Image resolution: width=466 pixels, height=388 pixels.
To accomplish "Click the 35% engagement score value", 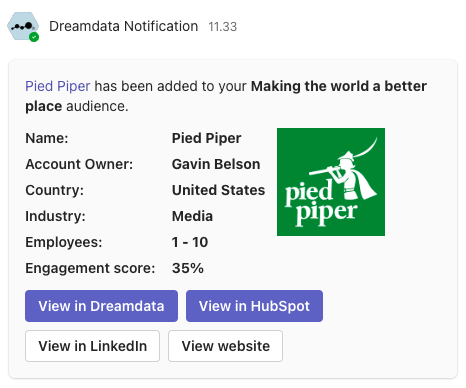I will pos(188,268).
